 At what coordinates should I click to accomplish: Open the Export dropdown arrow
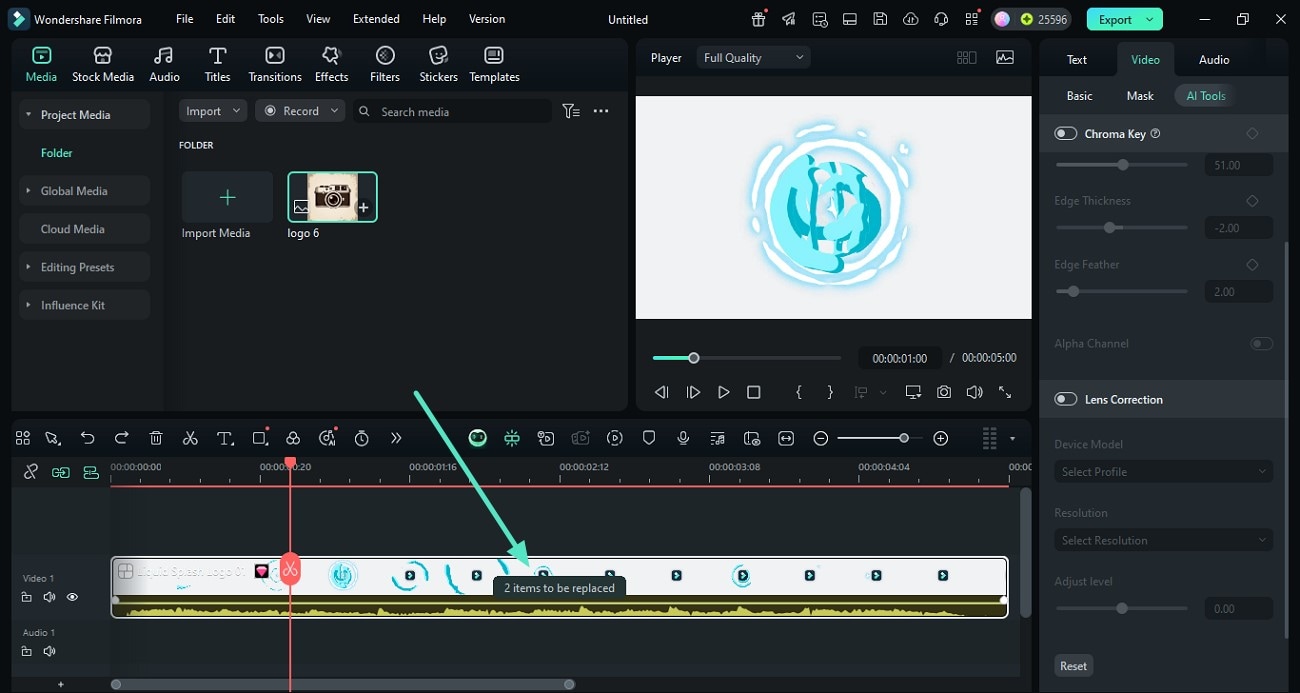(1150, 19)
